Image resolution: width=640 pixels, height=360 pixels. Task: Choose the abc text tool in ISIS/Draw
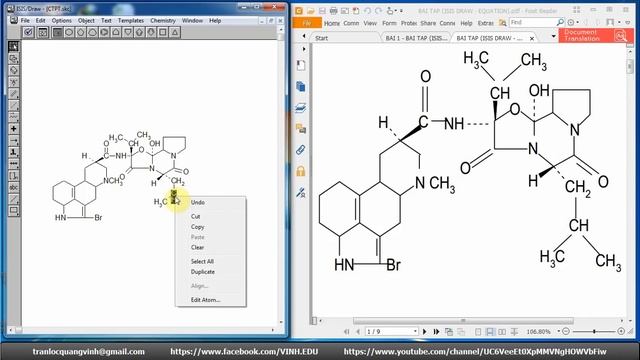tap(13, 188)
